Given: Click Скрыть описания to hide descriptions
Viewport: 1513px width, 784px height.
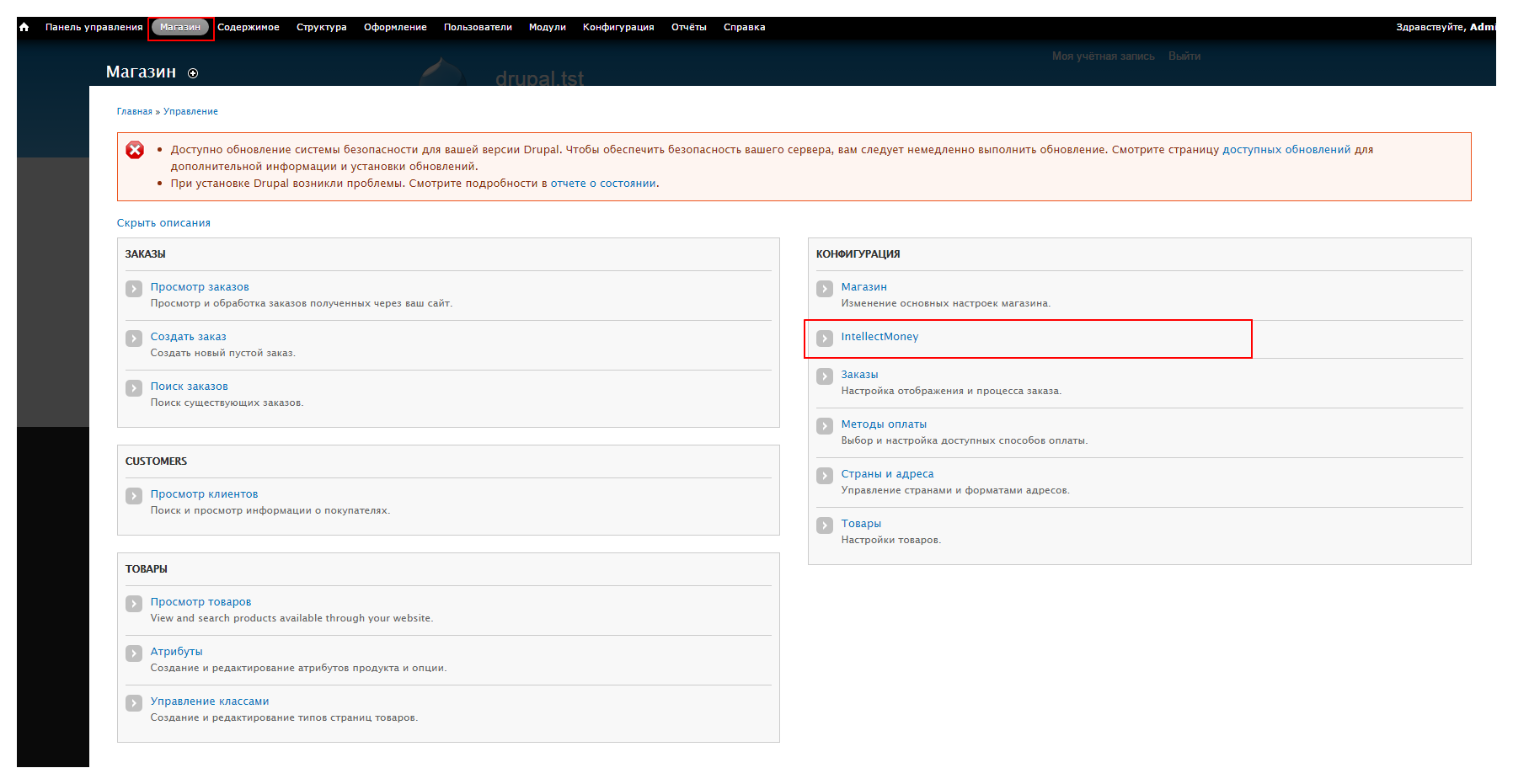Looking at the screenshot, I should click(x=163, y=223).
